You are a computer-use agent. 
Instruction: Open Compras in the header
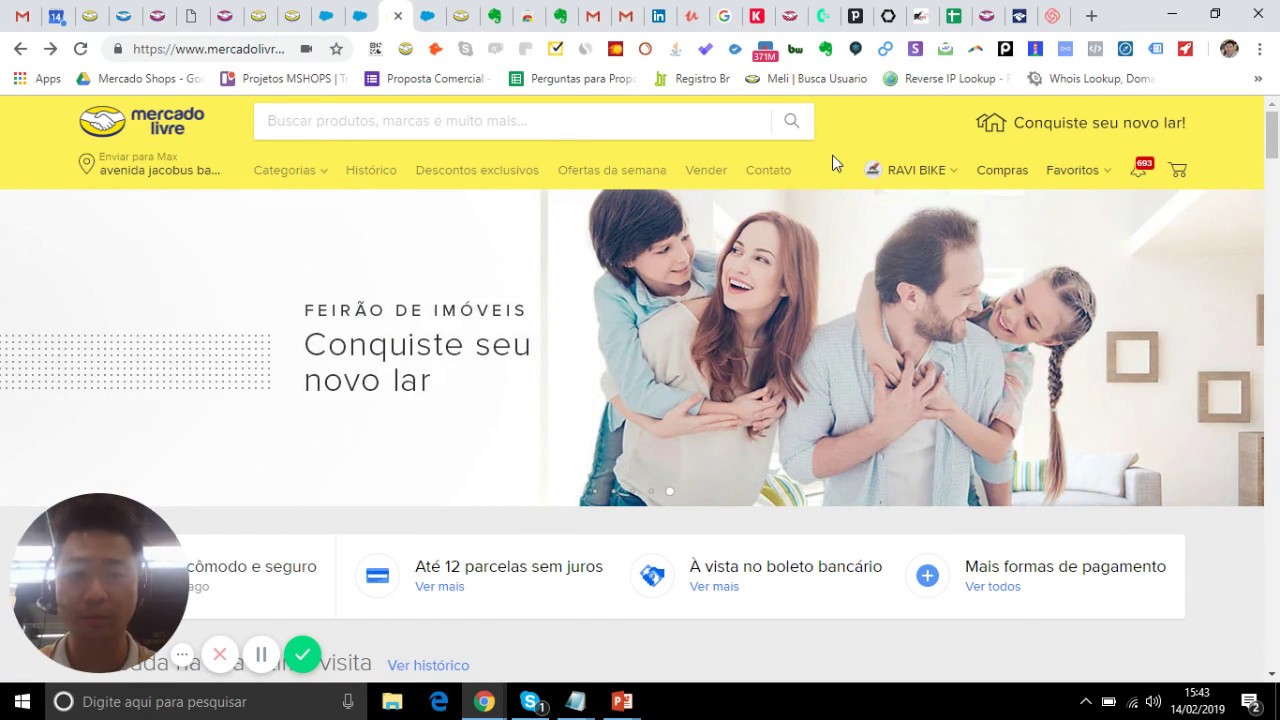click(x=1002, y=170)
